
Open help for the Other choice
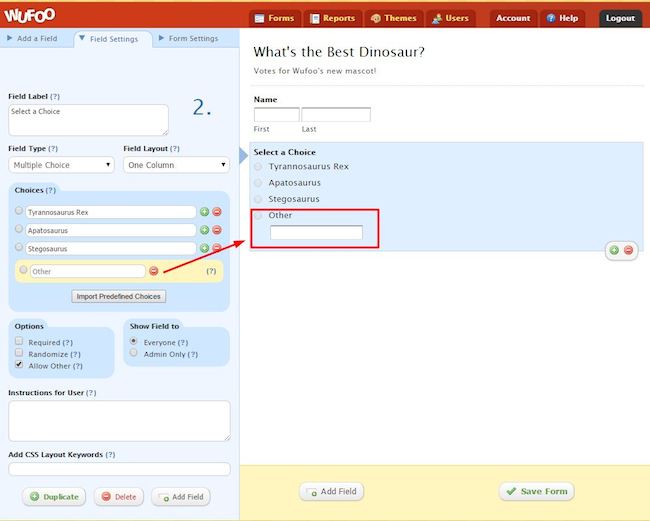(211, 271)
